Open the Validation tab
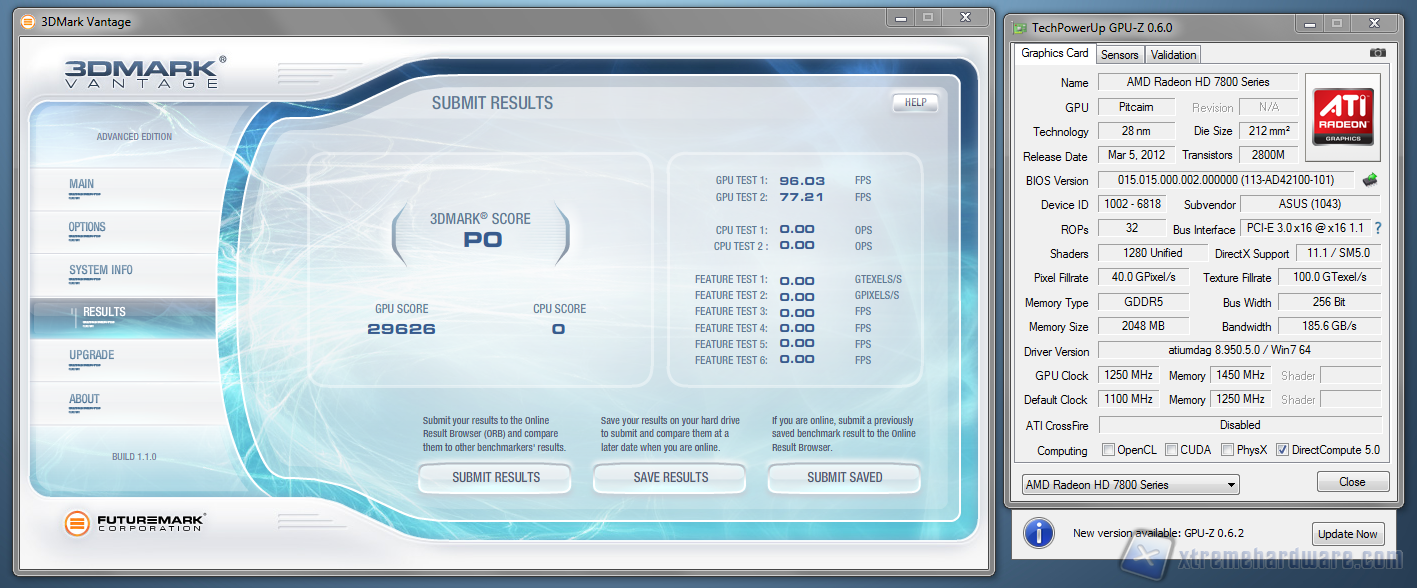This screenshot has width=1417, height=588. (1173, 55)
